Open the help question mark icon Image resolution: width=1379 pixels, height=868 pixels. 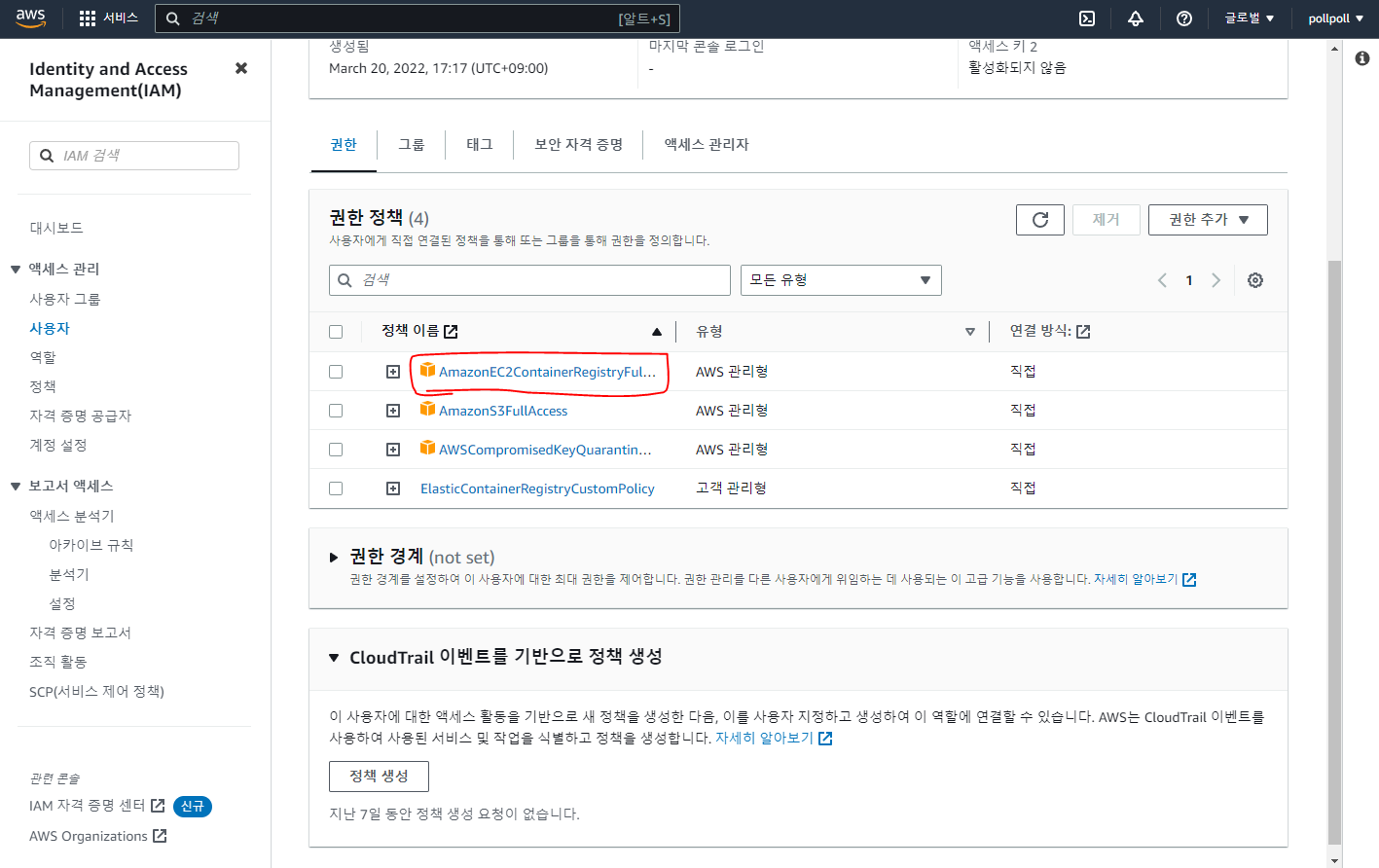(x=1184, y=18)
